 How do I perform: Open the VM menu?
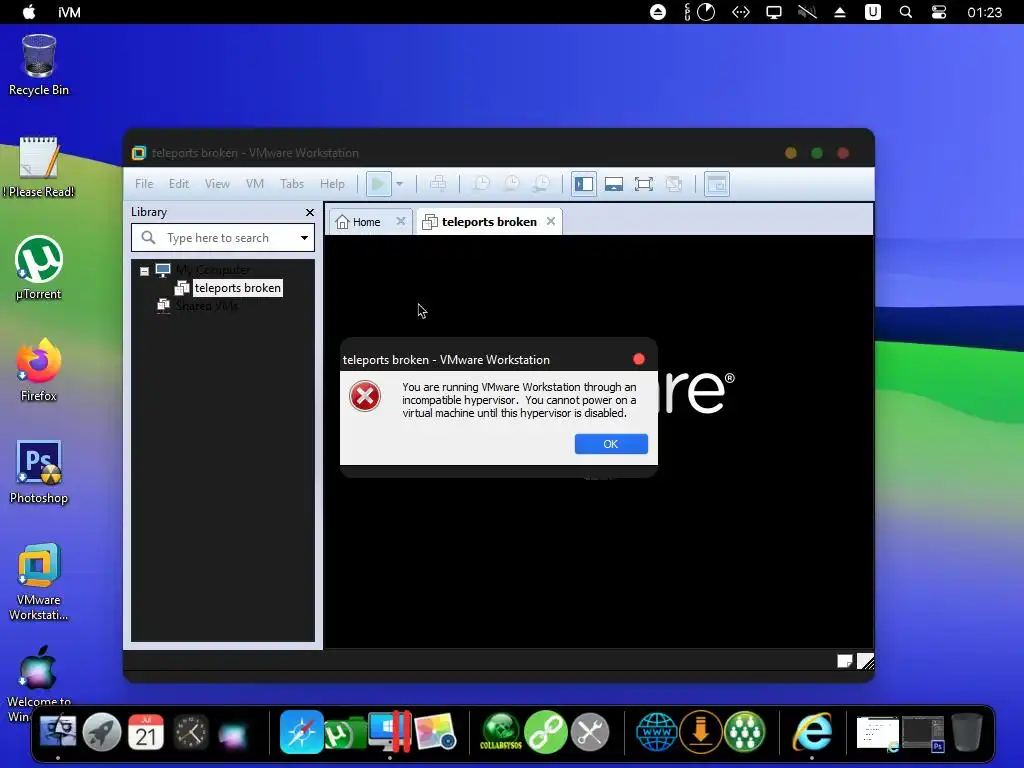coord(255,184)
